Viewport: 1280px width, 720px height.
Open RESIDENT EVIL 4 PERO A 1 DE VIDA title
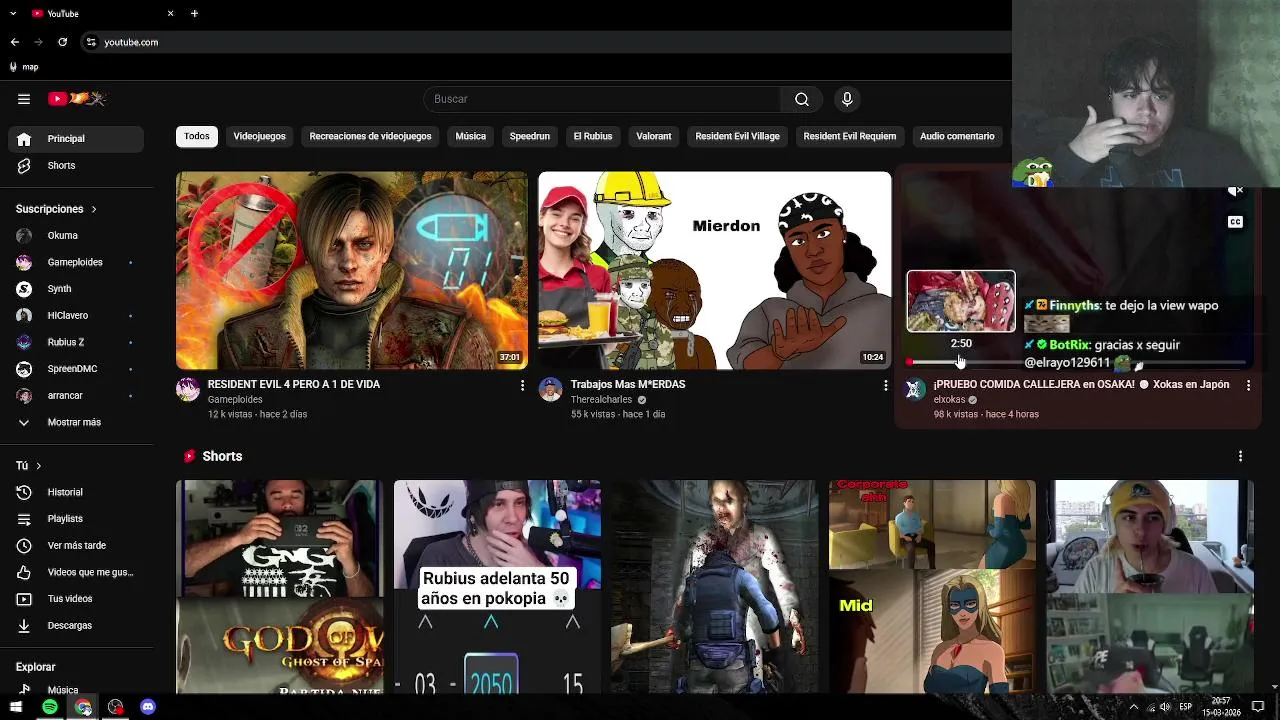click(294, 384)
